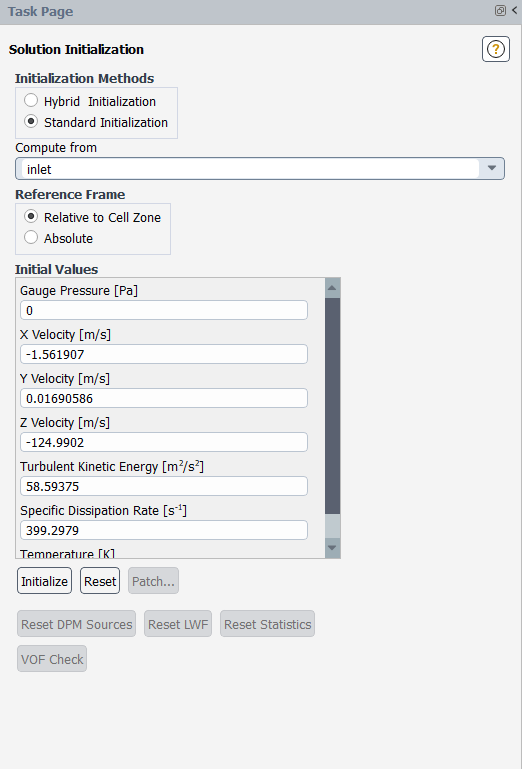Image resolution: width=522 pixels, height=769 pixels.
Task: Select Standard Initialization radio button
Action: (x=31, y=121)
